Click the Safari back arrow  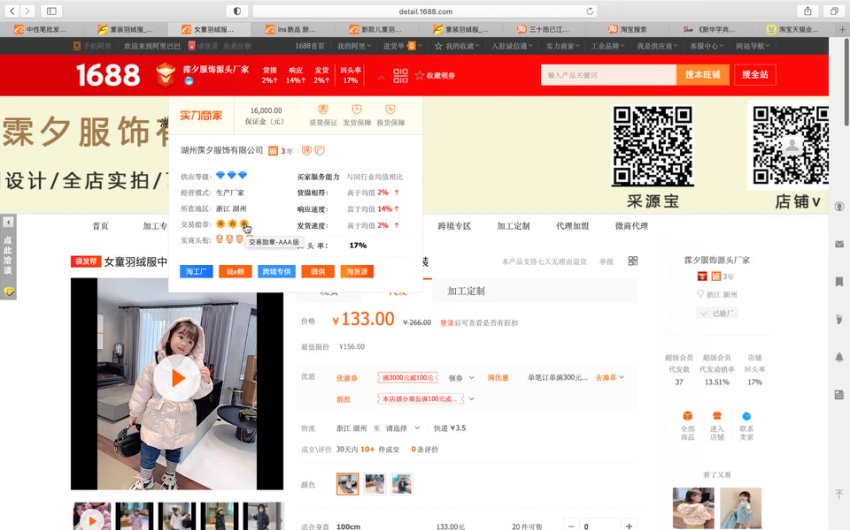pyautogui.click(x=11, y=11)
